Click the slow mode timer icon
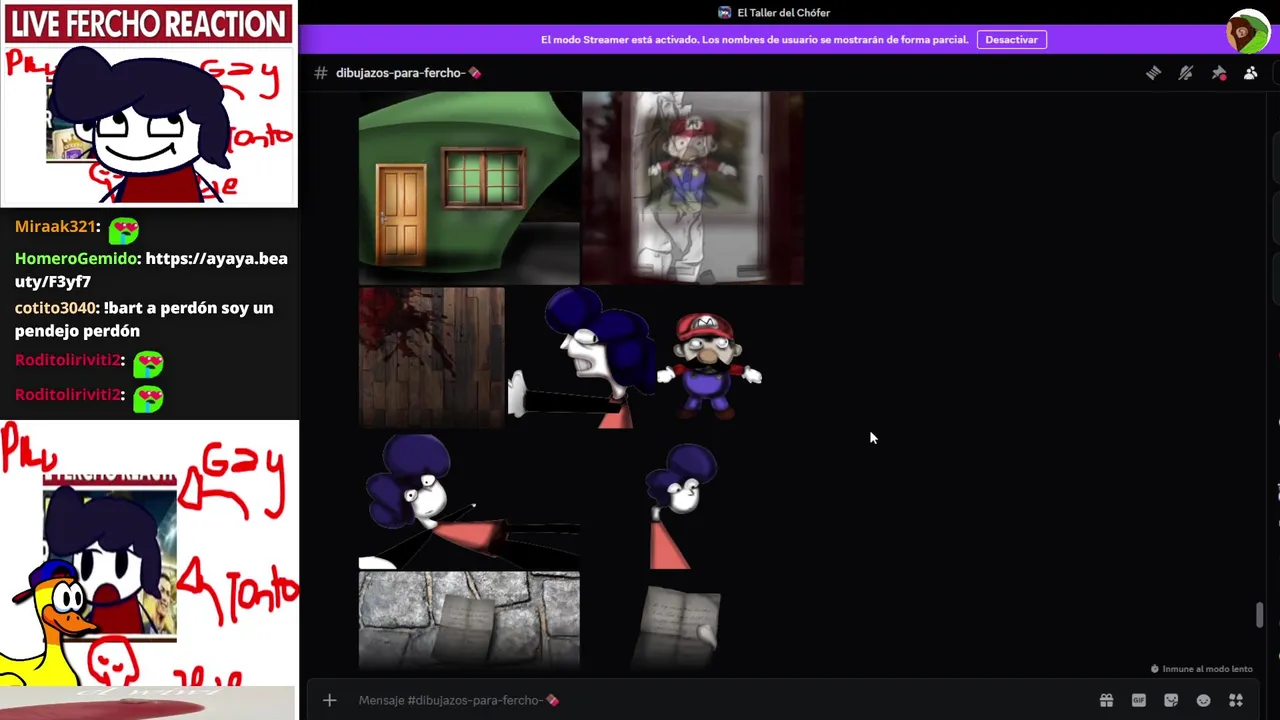 coord(1155,669)
